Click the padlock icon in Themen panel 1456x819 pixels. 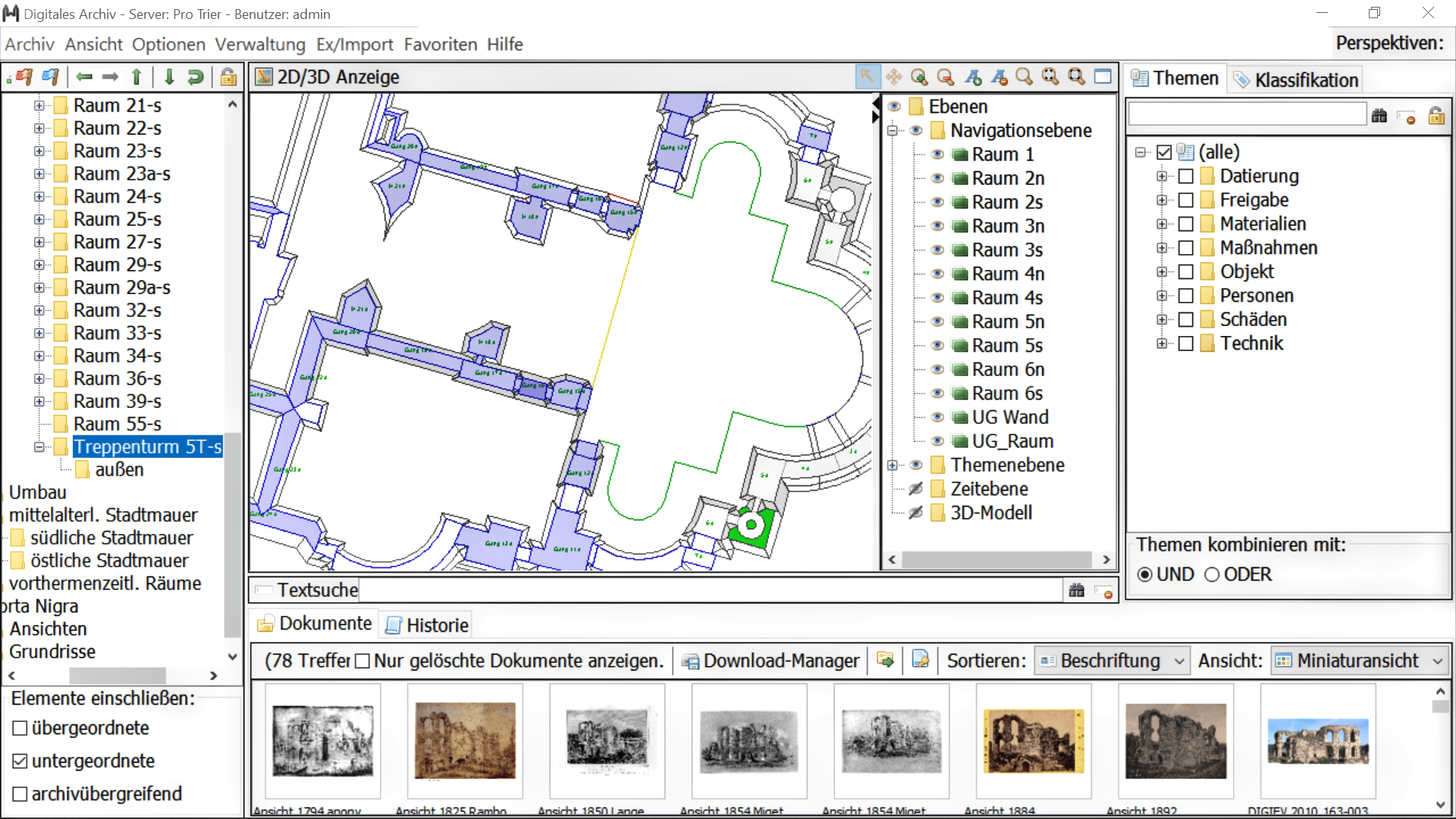[x=1436, y=115]
